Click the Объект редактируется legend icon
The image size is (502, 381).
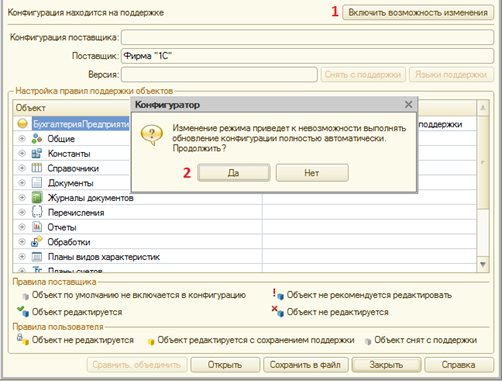click(x=23, y=311)
